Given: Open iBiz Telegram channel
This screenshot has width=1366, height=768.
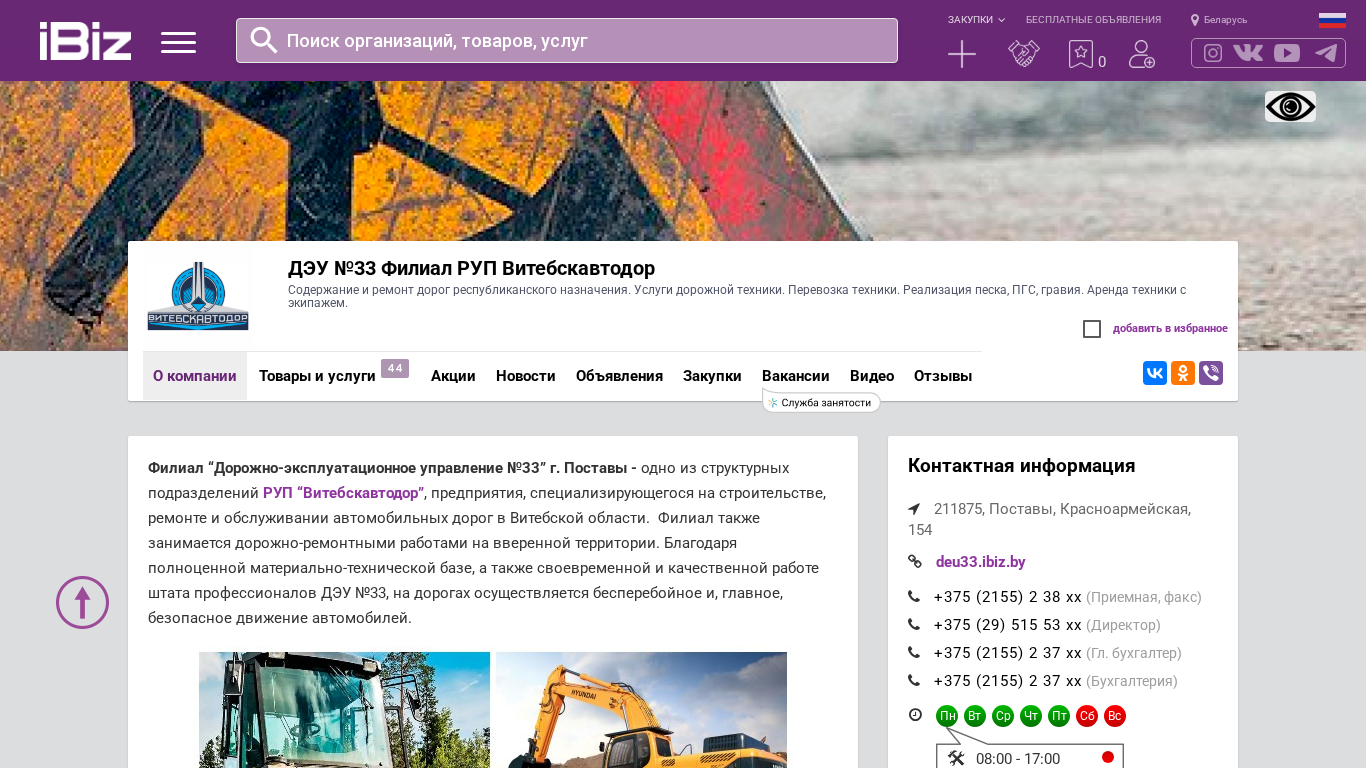Looking at the screenshot, I should pos(1326,53).
